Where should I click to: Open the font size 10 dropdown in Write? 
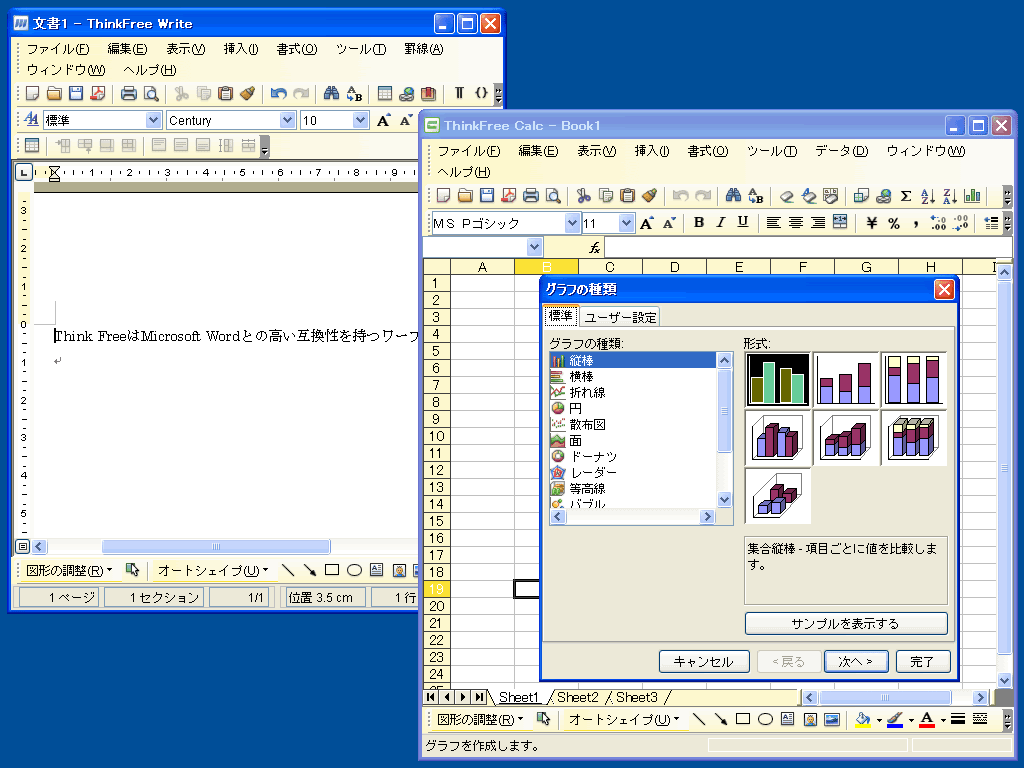360,120
